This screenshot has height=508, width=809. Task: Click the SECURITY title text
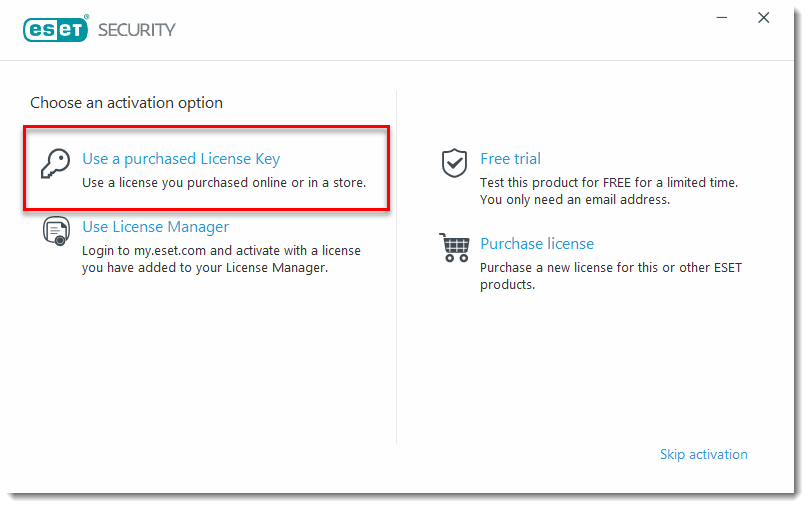point(136,30)
